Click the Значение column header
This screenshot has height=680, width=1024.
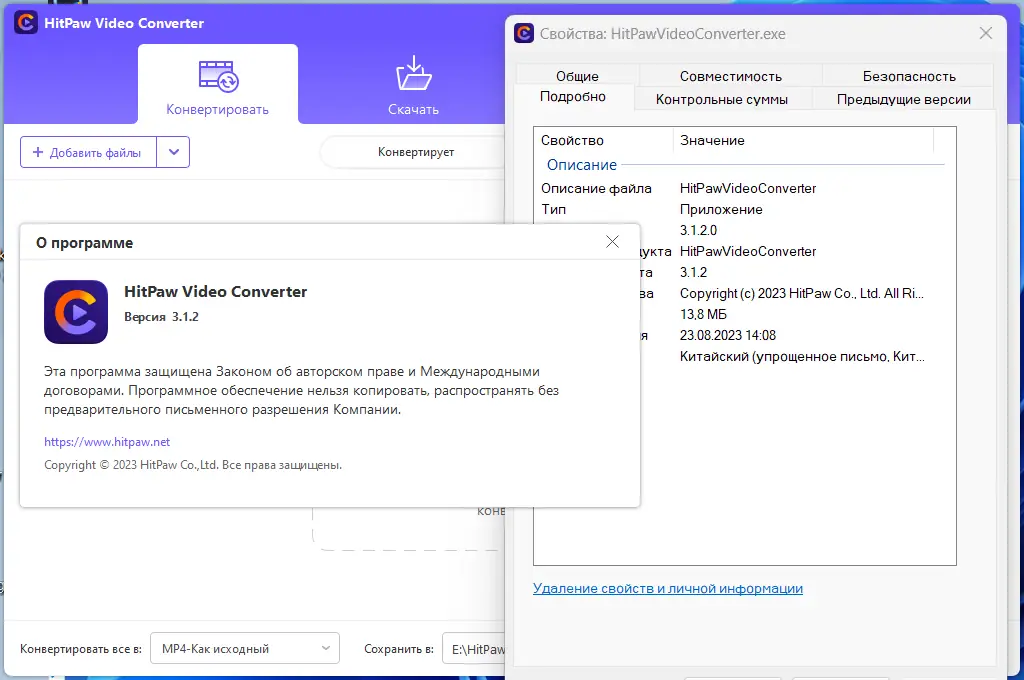tap(803, 140)
